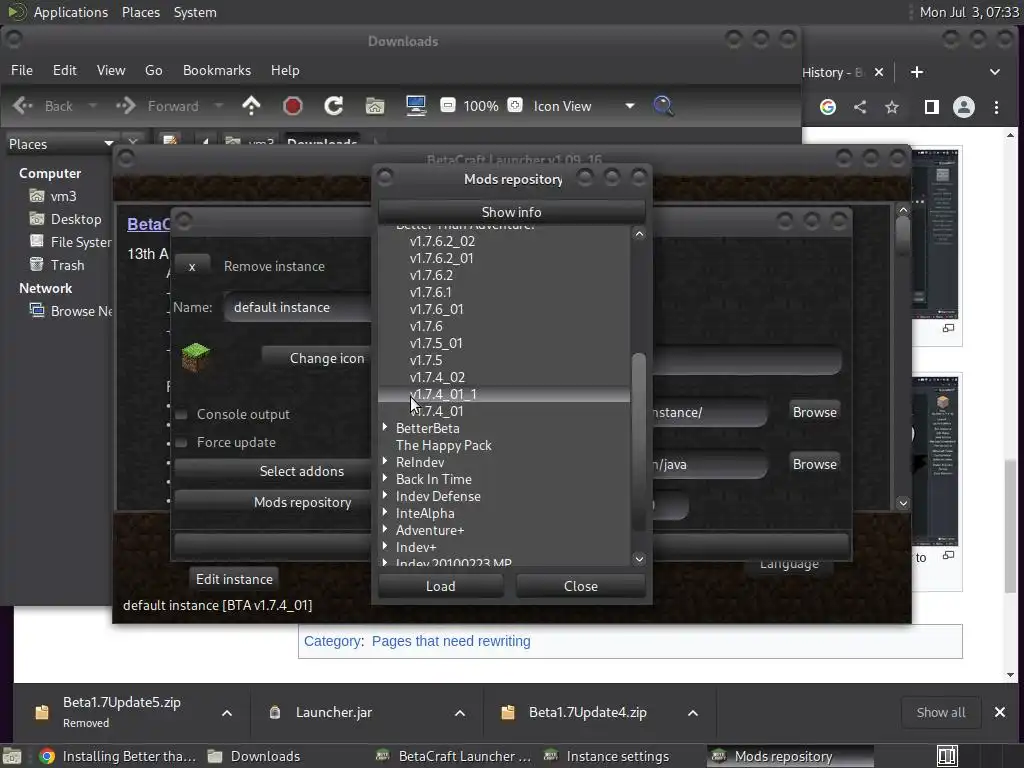Screen dimensions: 1024x768
Task: Expand the Back In Time node
Action: click(x=385, y=478)
